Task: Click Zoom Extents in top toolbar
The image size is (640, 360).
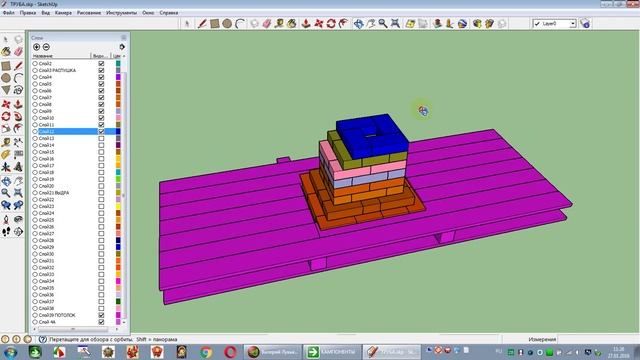Action: (395, 24)
